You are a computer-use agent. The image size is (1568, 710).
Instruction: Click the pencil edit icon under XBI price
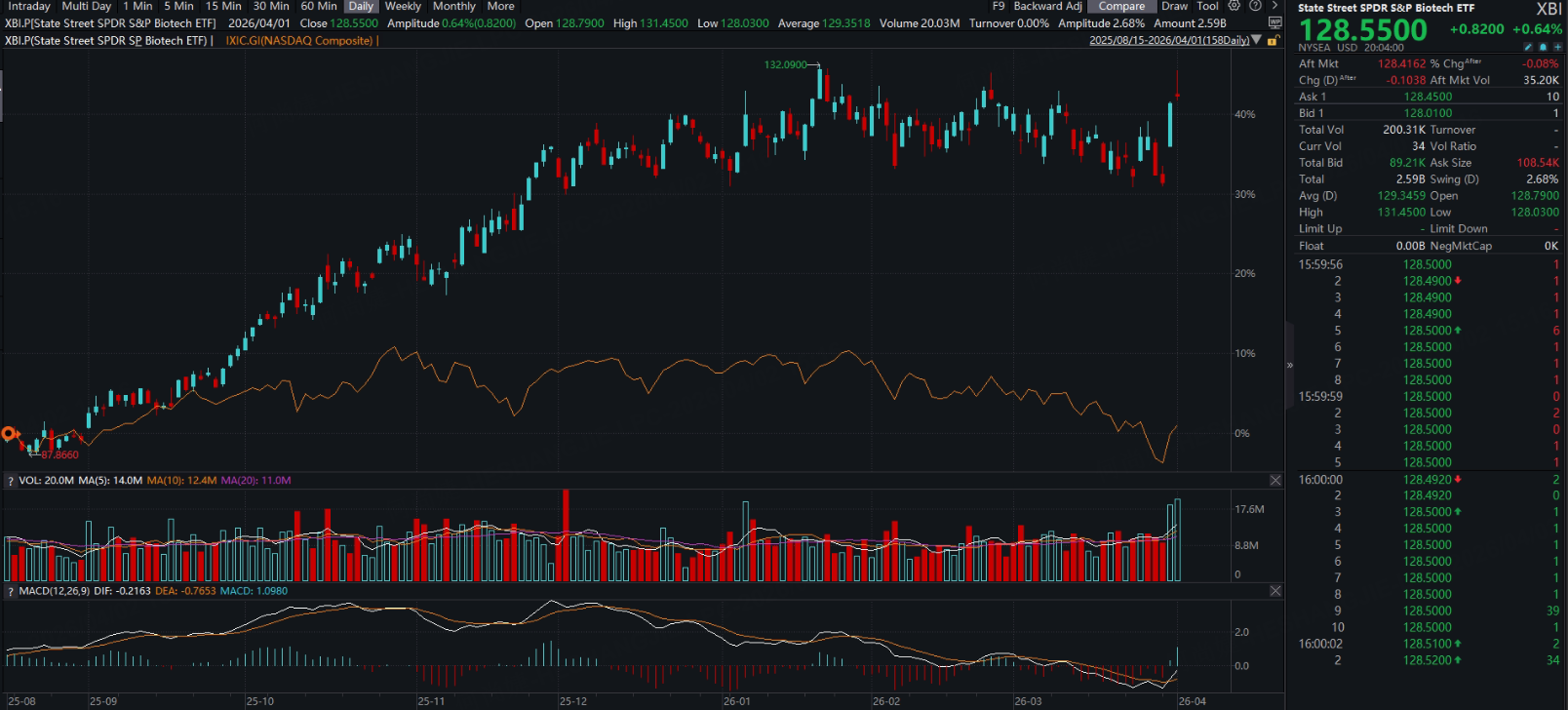click(1527, 47)
